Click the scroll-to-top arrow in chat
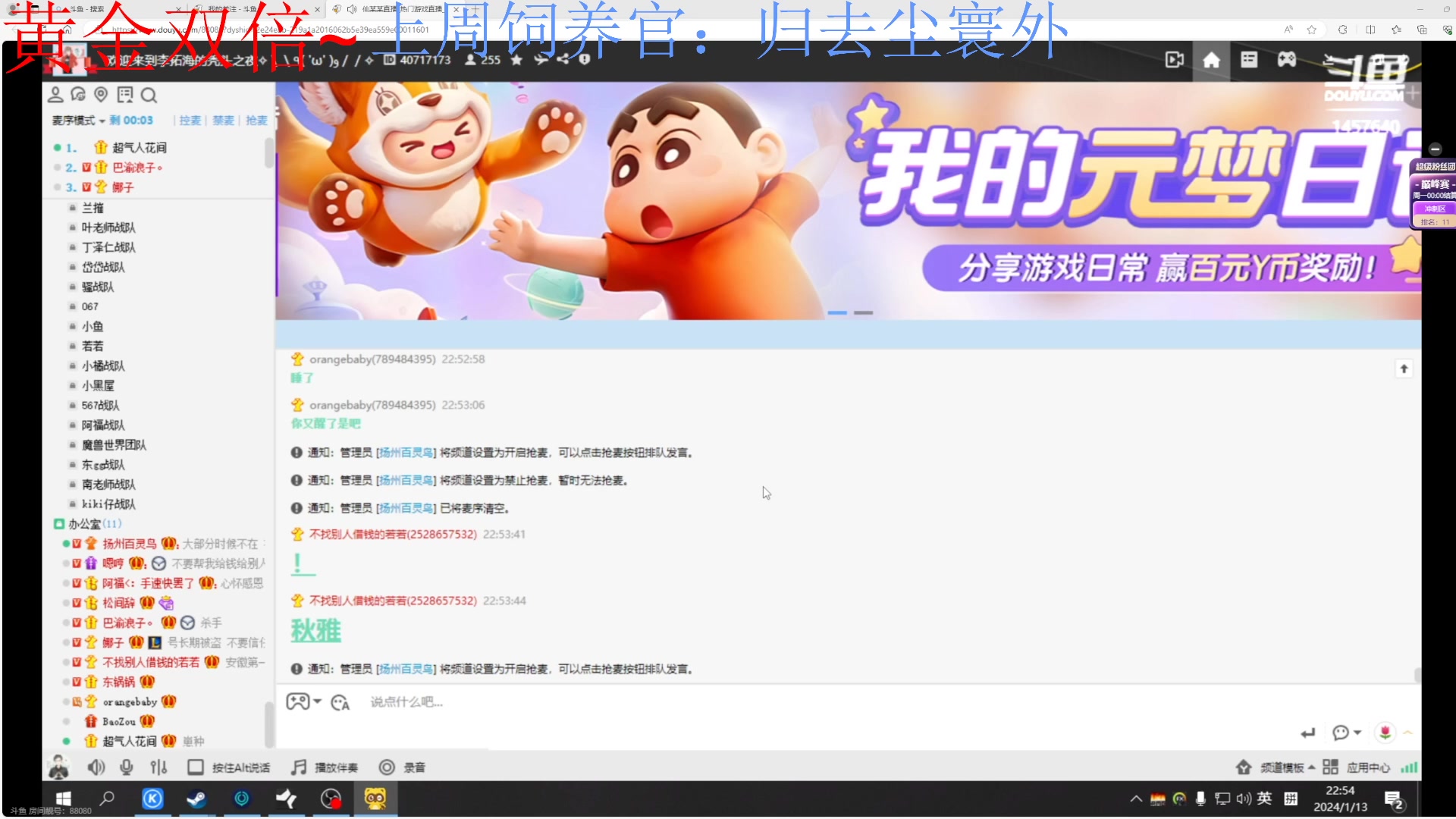The height and width of the screenshot is (819, 1456). tap(1404, 369)
